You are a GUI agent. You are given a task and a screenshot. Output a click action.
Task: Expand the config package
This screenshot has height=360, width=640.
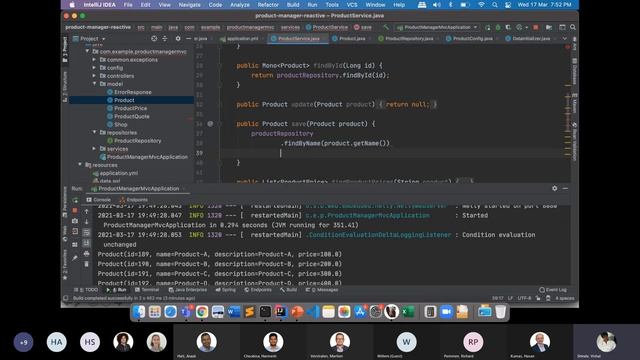point(94,68)
